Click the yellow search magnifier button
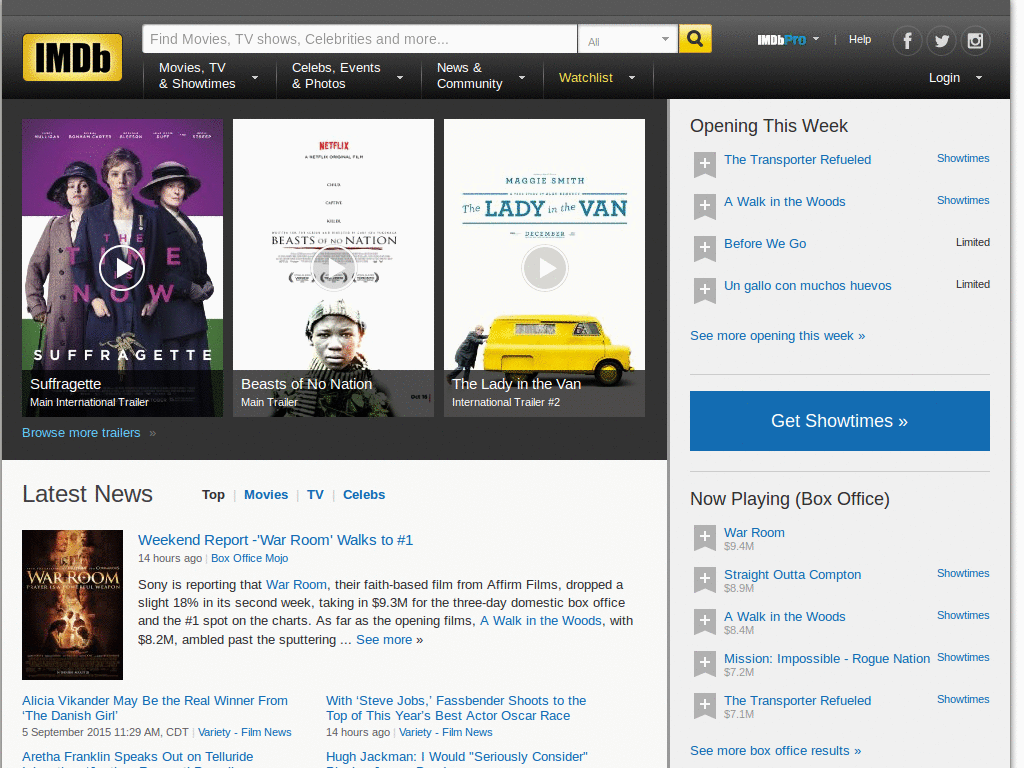Viewport: 1024px width, 768px height. click(695, 39)
